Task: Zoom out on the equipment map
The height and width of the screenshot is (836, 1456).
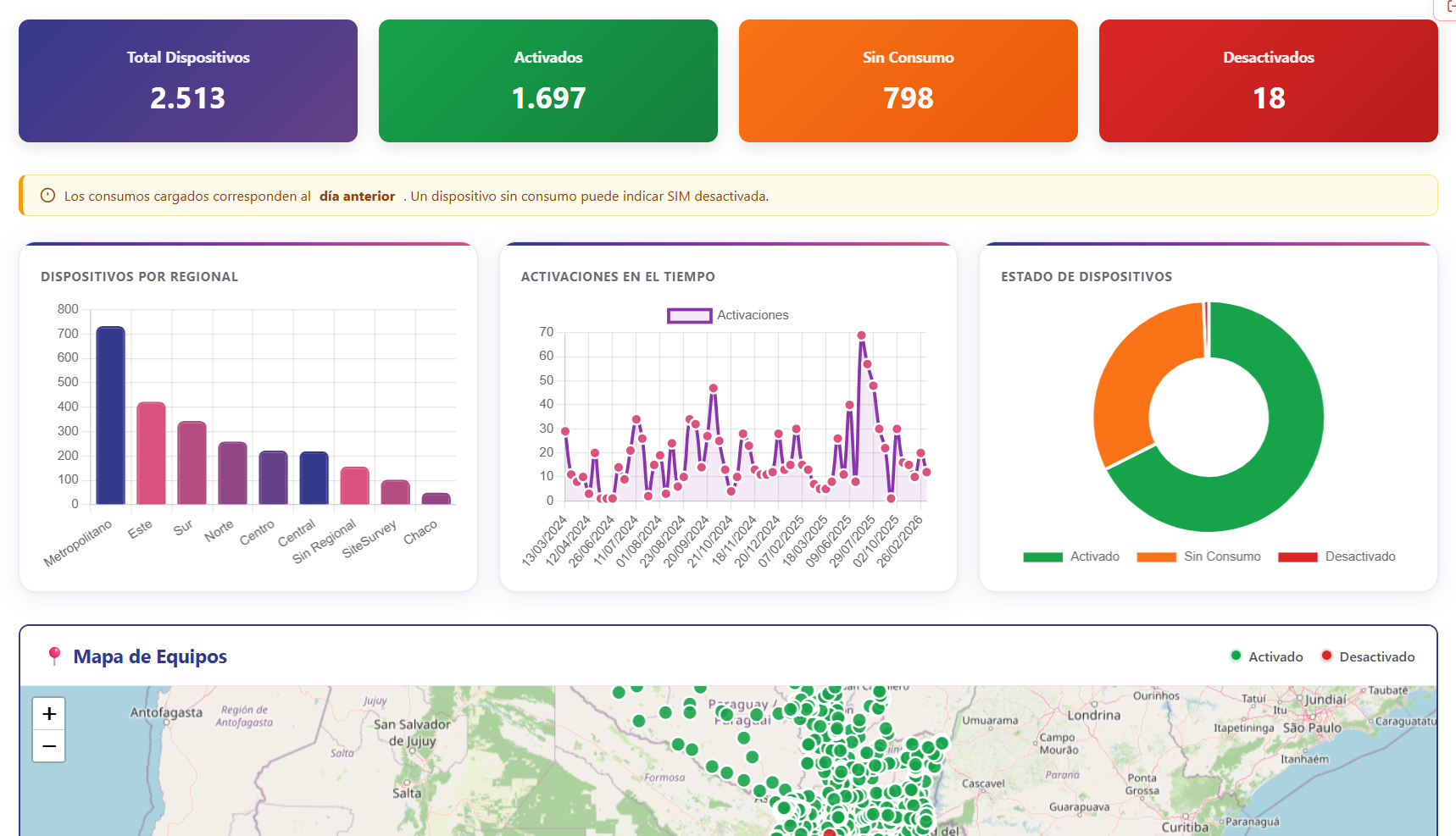Action: tap(49, 746)
